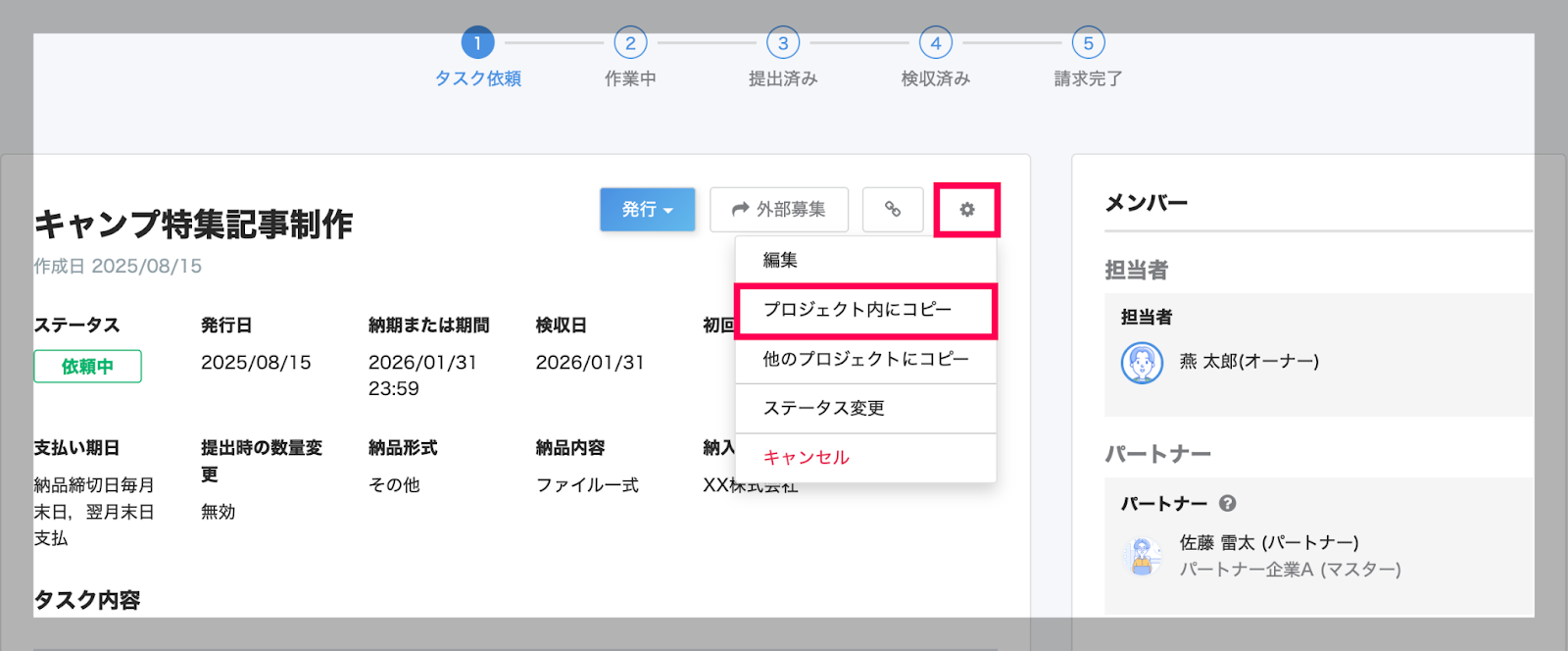Click step 2 作業中
The image size is (1568, 651).
pyautogui.click(x=630, y=58)
